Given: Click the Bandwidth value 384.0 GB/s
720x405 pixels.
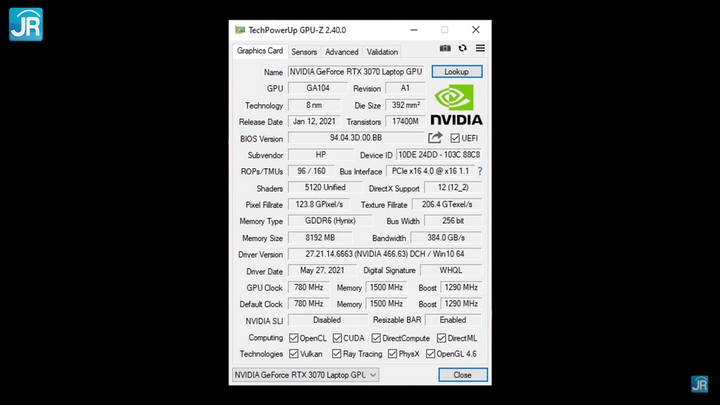Looking at the screenshot, I should pos(446,238).
